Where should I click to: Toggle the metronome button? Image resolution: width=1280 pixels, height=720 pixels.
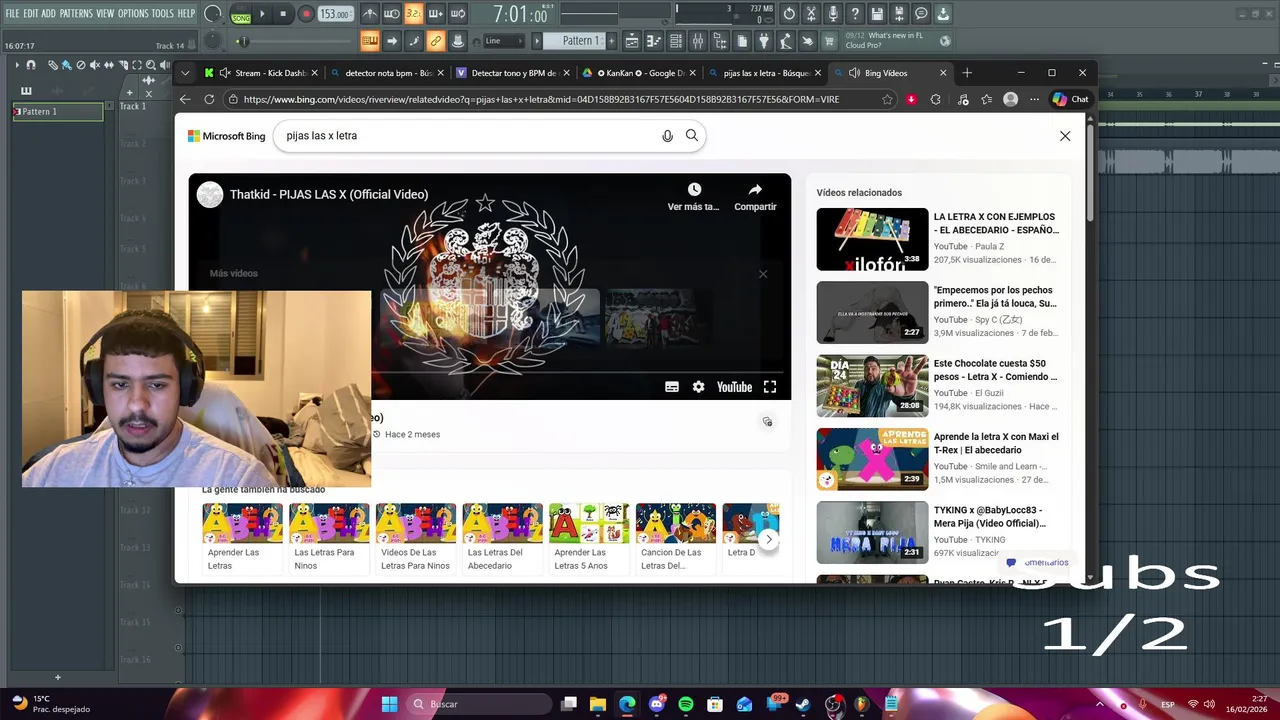[370, 14]
